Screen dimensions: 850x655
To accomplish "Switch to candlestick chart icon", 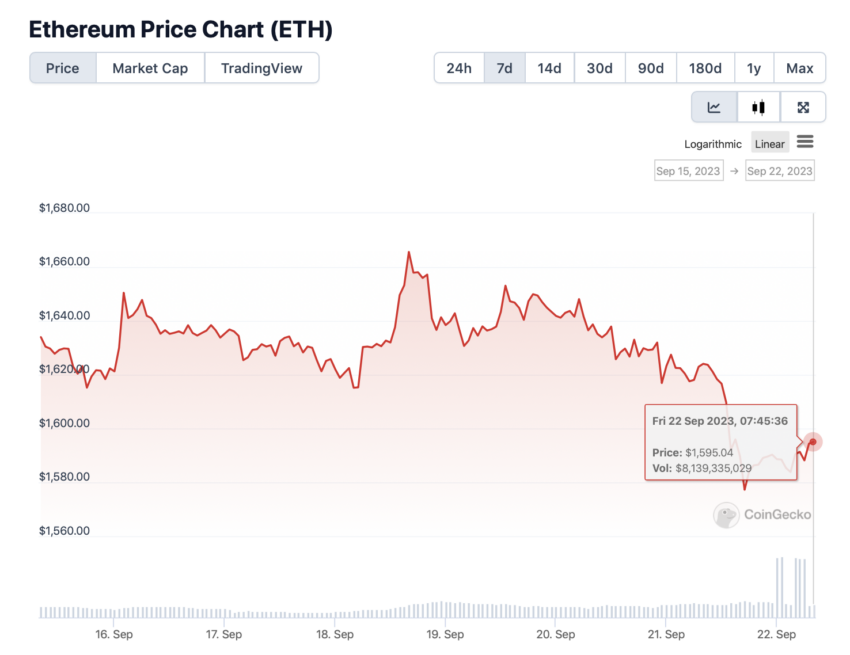I will coord(758,107).
